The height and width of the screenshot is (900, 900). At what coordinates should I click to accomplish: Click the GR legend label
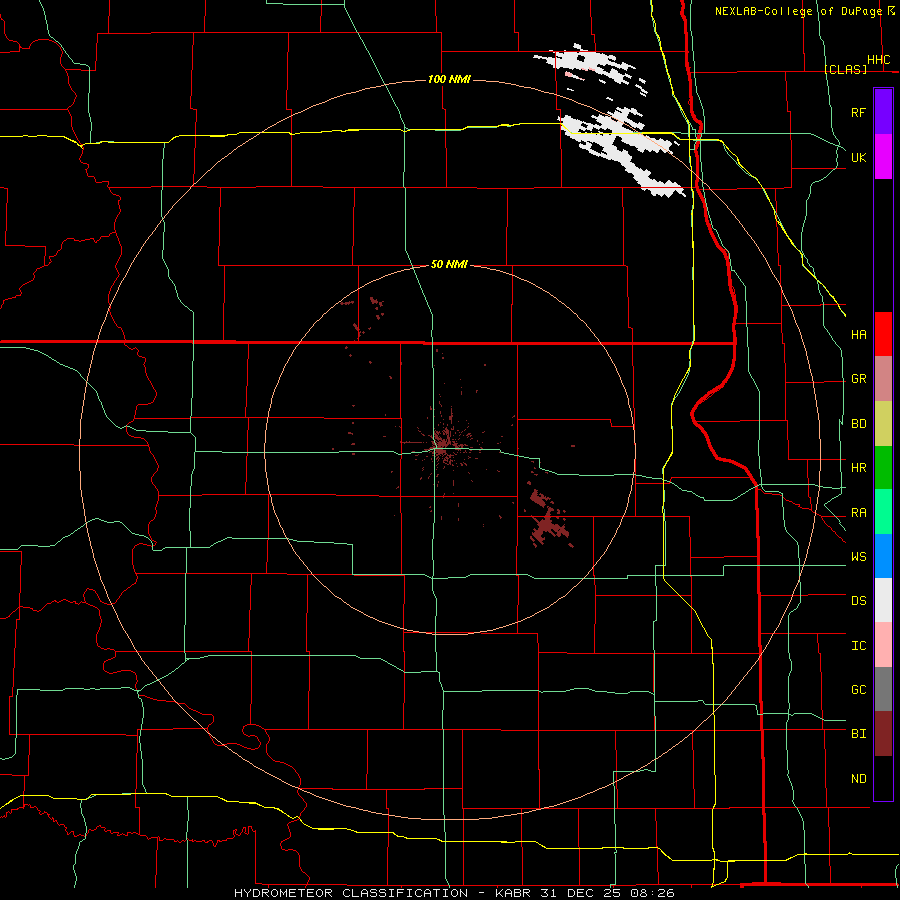click(x=858, y=379)
